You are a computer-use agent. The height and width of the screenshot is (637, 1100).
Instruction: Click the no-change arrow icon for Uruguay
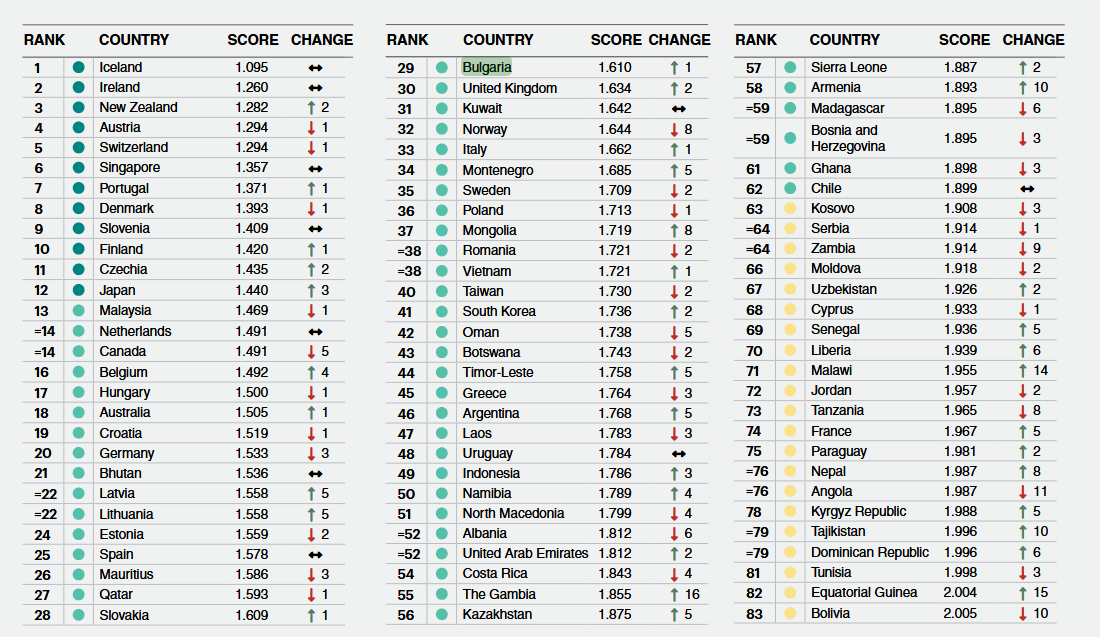point(679,454)
